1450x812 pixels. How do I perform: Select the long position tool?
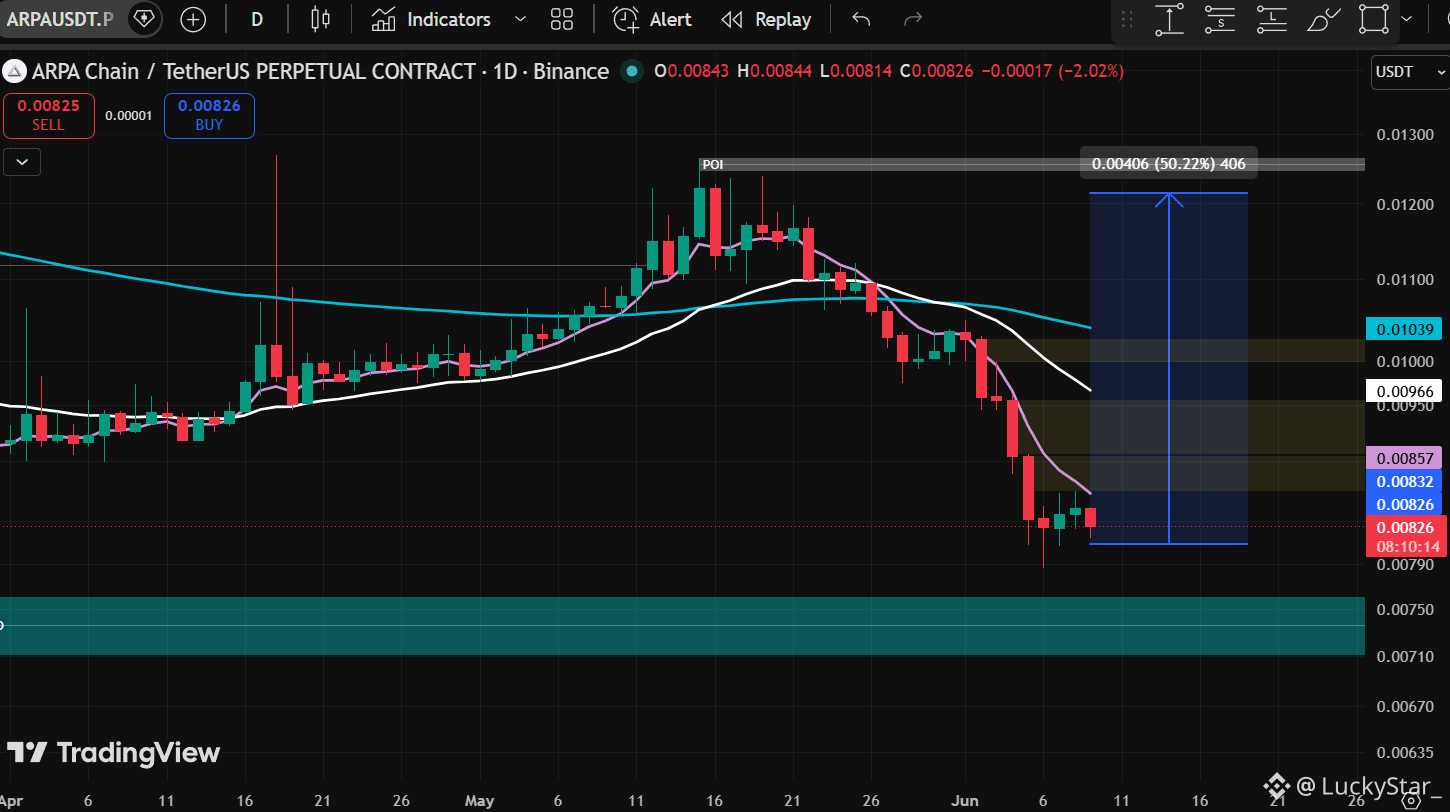pyautogui.click(x=1271, y=20)
